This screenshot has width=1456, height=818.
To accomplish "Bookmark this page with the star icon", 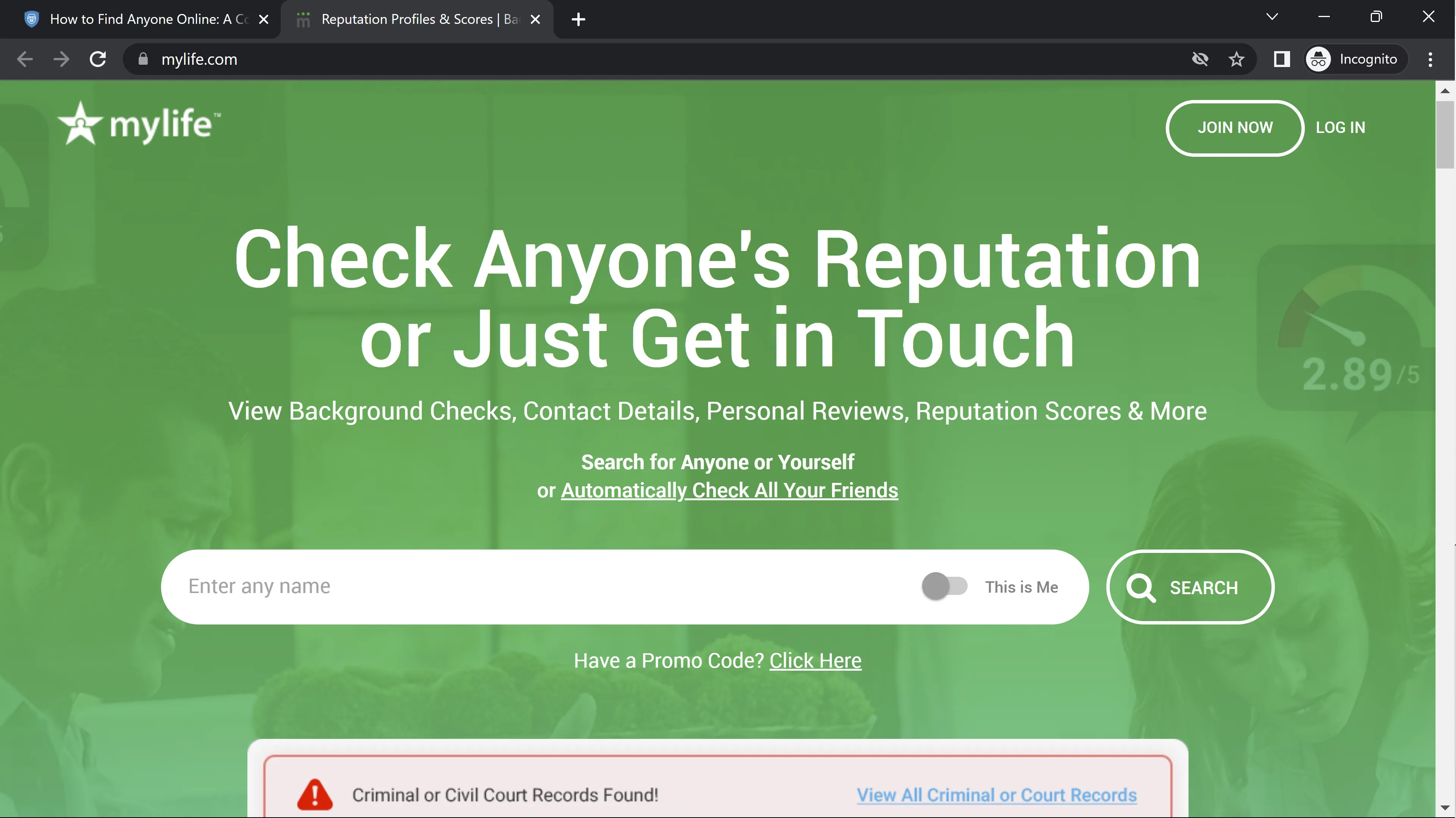I will 1236,59.
